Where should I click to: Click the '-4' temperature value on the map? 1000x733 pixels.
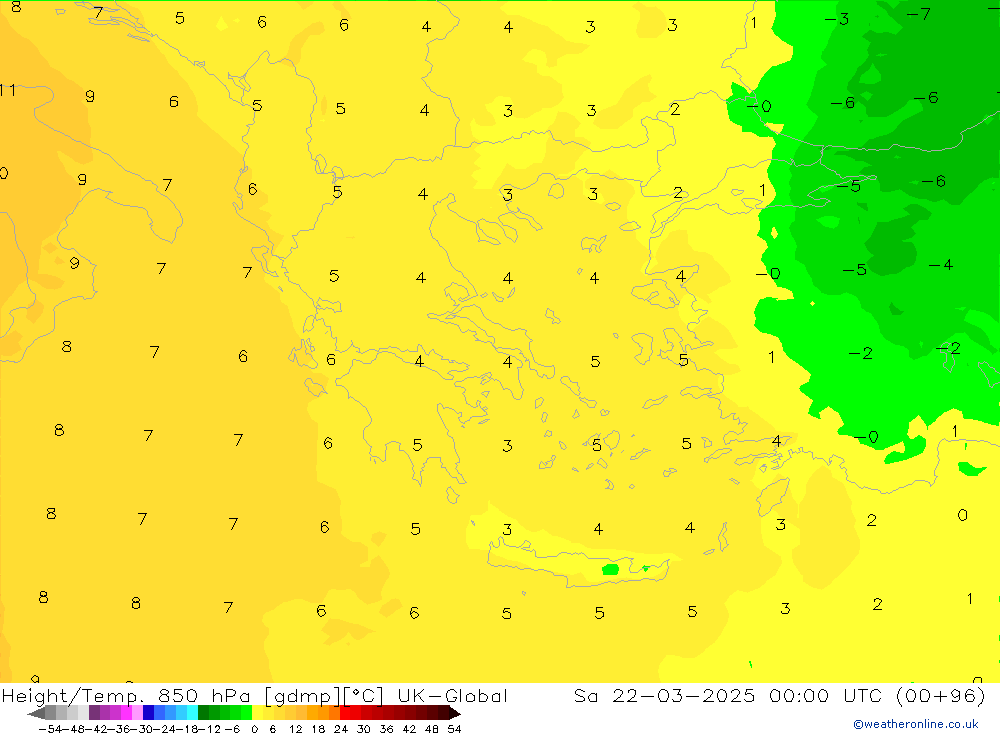(x=941, y=264)
